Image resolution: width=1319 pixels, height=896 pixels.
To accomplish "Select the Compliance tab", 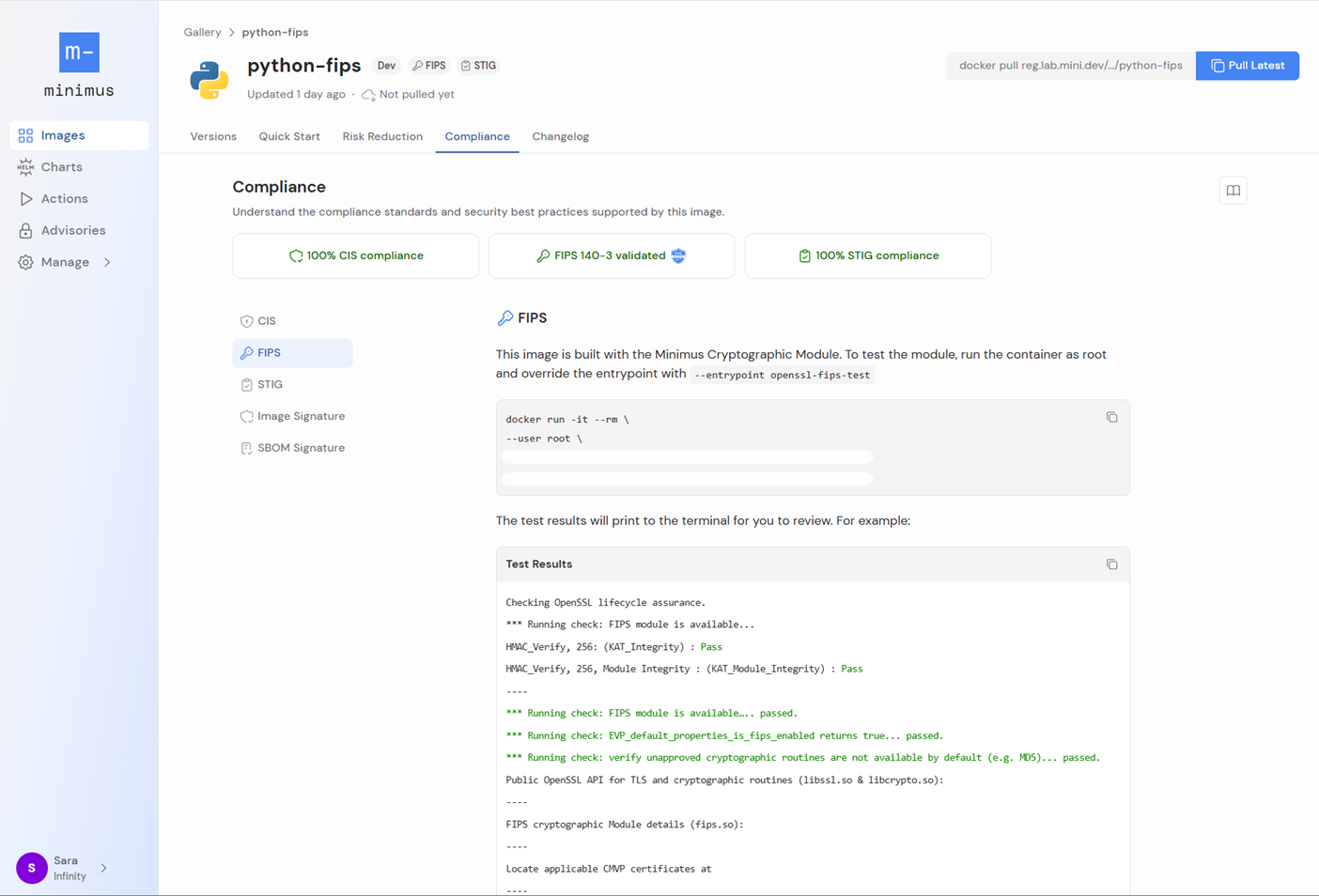I will point(477,136).
